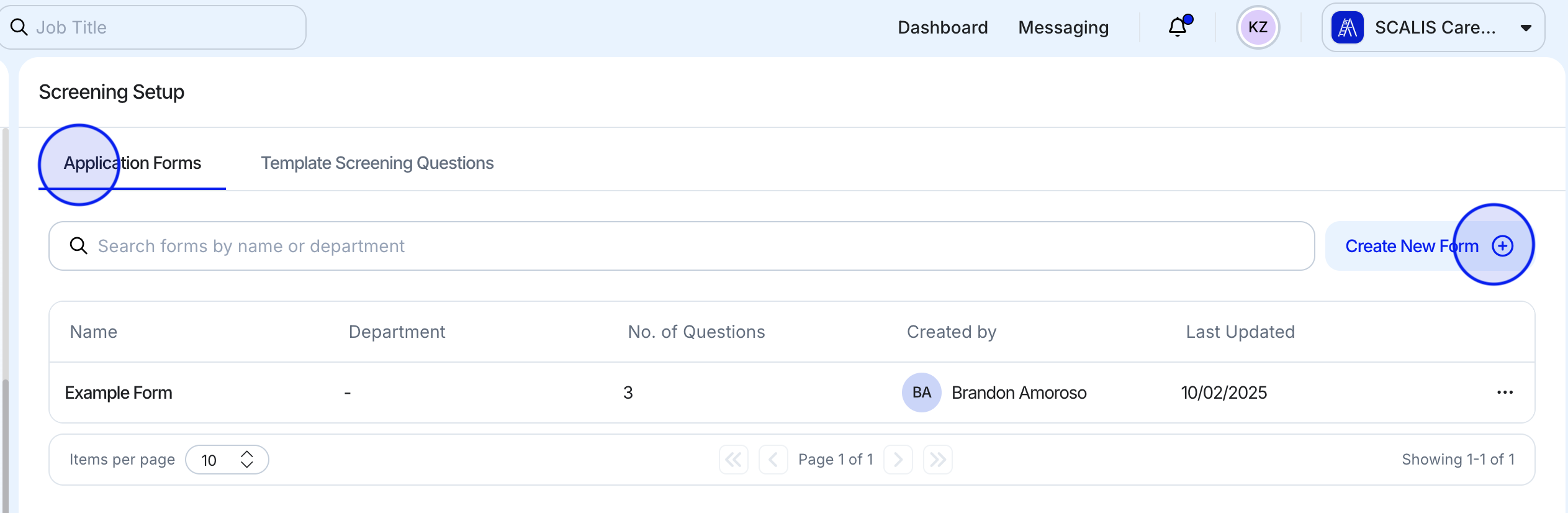The image size is (1568, 513).
Task: Click the forms search input field
Action: (435, 245)
